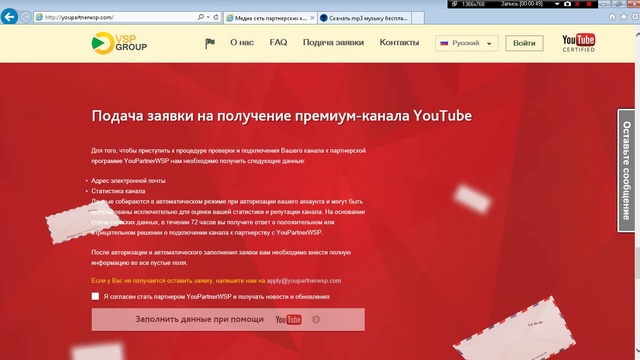This screenshot has width=640, height=360.
Task: Click the Refresh page icon
Action: pos(216,17)
